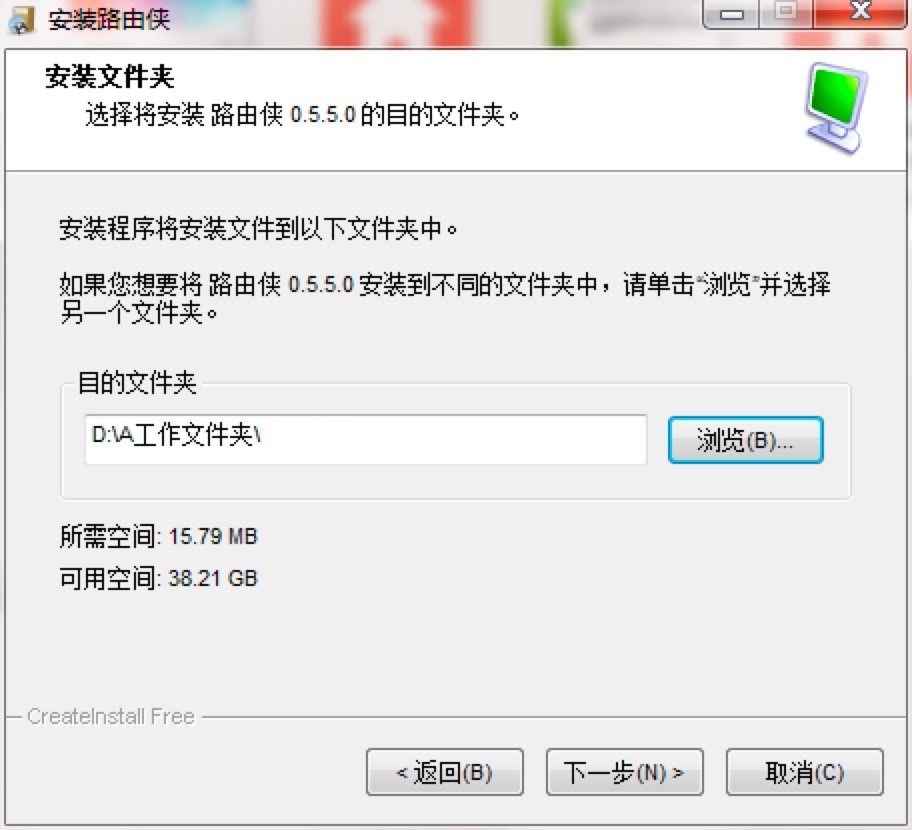Click the destination folder path field
Screen dimensions: 912x830
point(366,439)
